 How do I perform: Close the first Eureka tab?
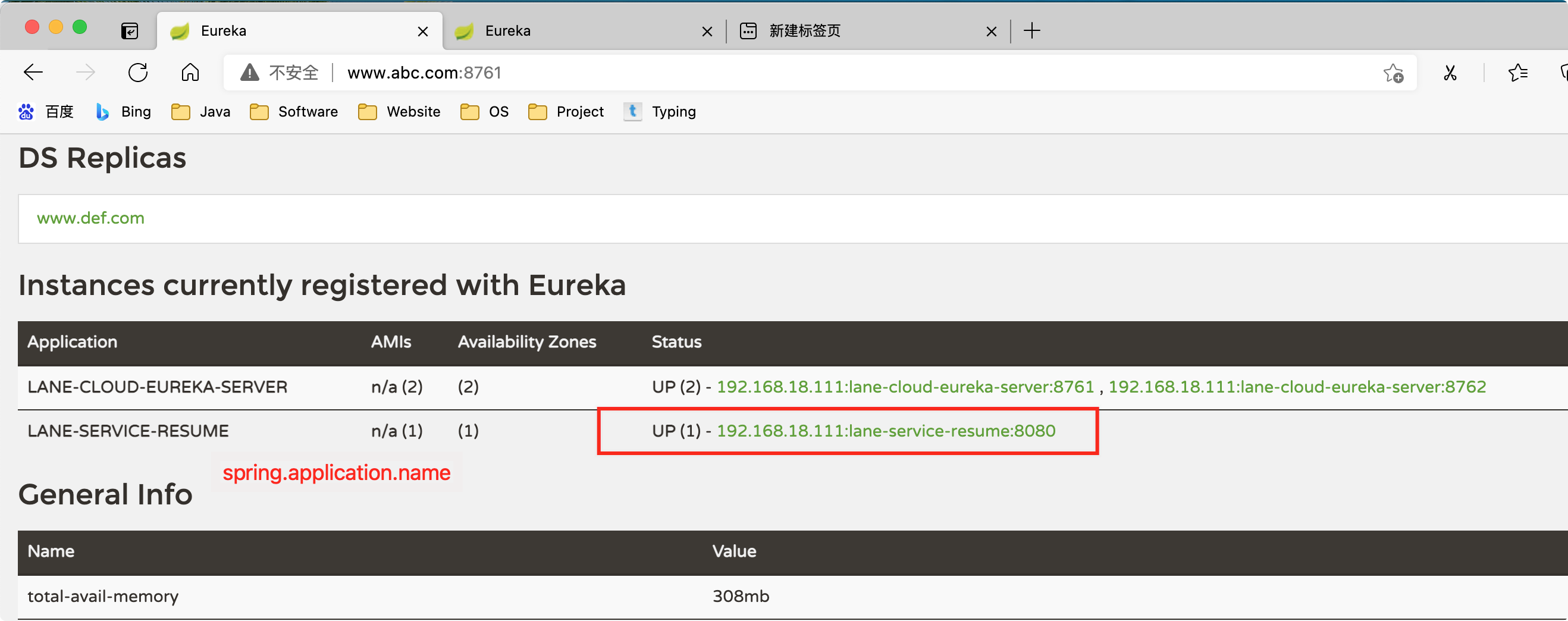(x=422, y=31)
